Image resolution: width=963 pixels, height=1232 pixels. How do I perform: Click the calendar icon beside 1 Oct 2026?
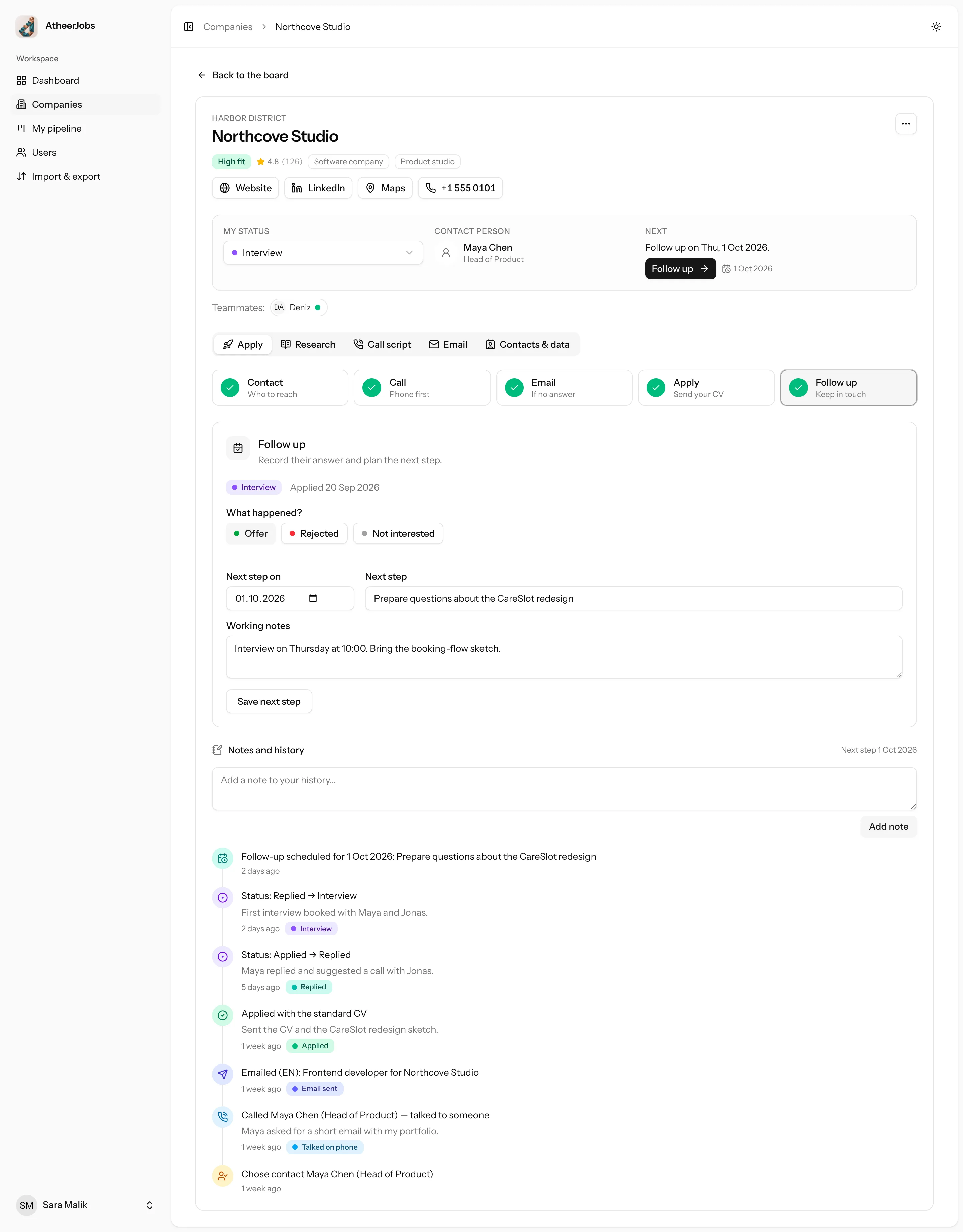point(726,269)
